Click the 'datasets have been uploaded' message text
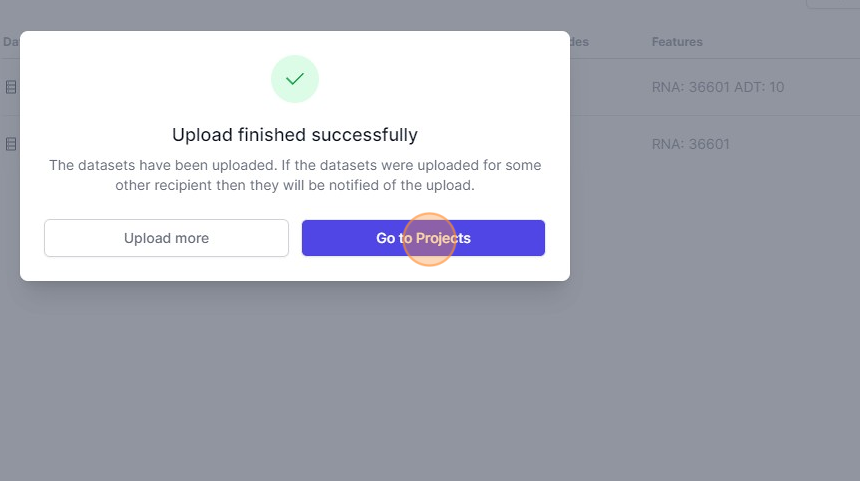This screenshot has height=481, width=860. [x=295, y=165]
